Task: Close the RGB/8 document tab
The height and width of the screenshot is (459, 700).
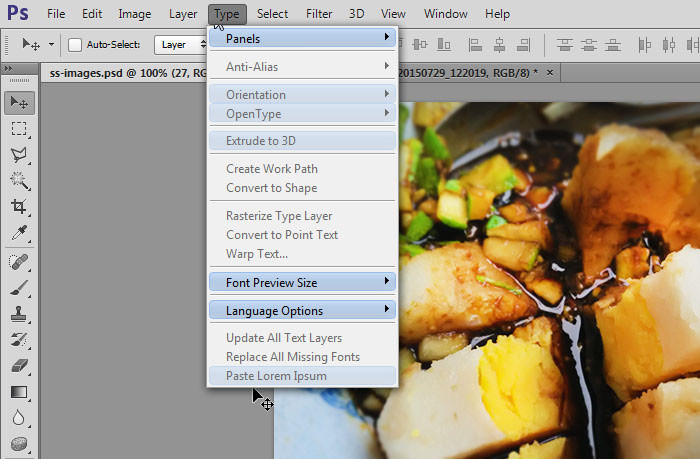Action: point(549,73)
